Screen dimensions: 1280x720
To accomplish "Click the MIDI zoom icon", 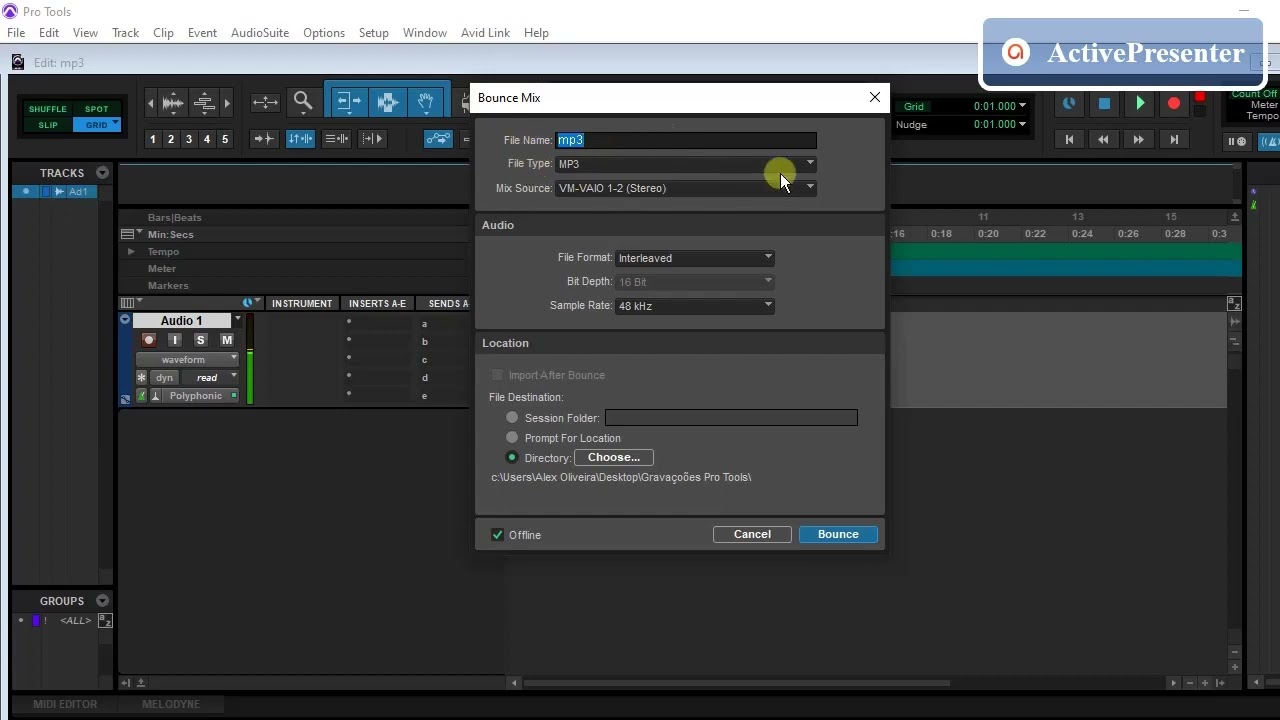I will point(204,102).
